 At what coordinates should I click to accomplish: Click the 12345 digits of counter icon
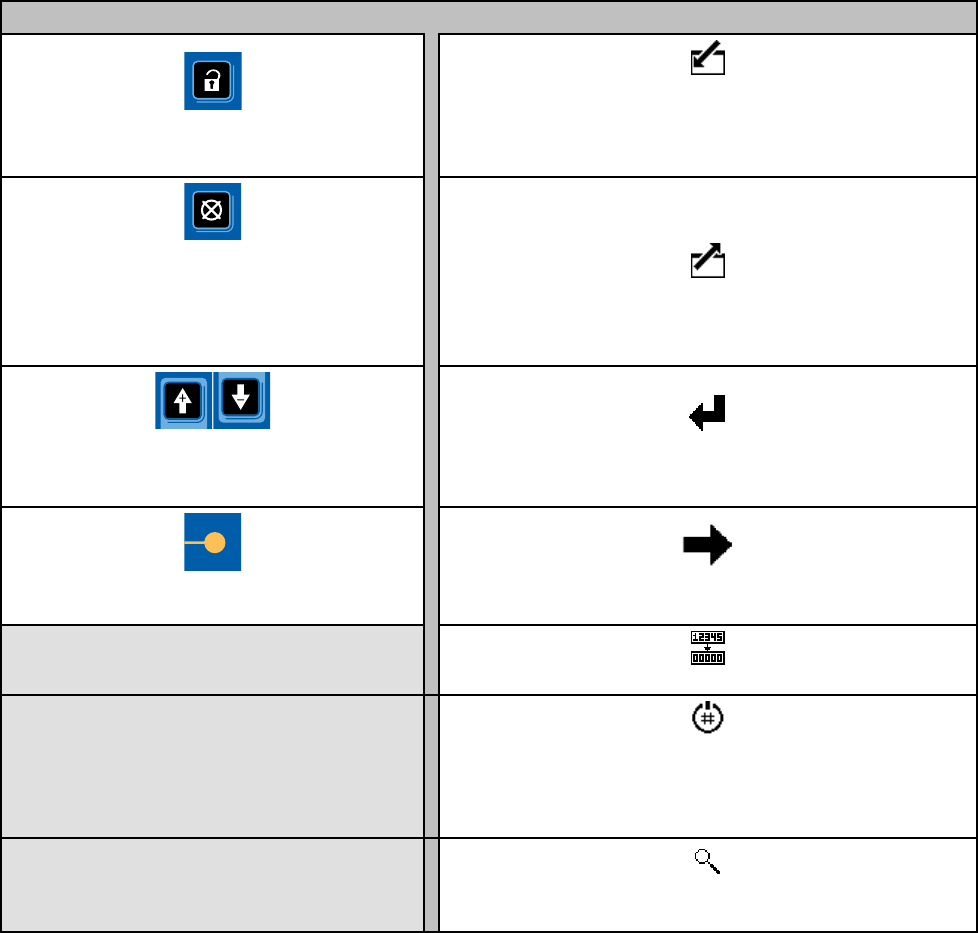(x=708, y=637)
